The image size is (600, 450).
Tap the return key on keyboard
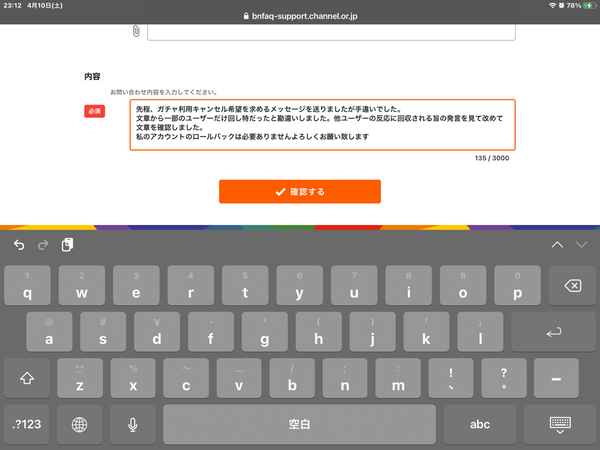pos(553,332)
